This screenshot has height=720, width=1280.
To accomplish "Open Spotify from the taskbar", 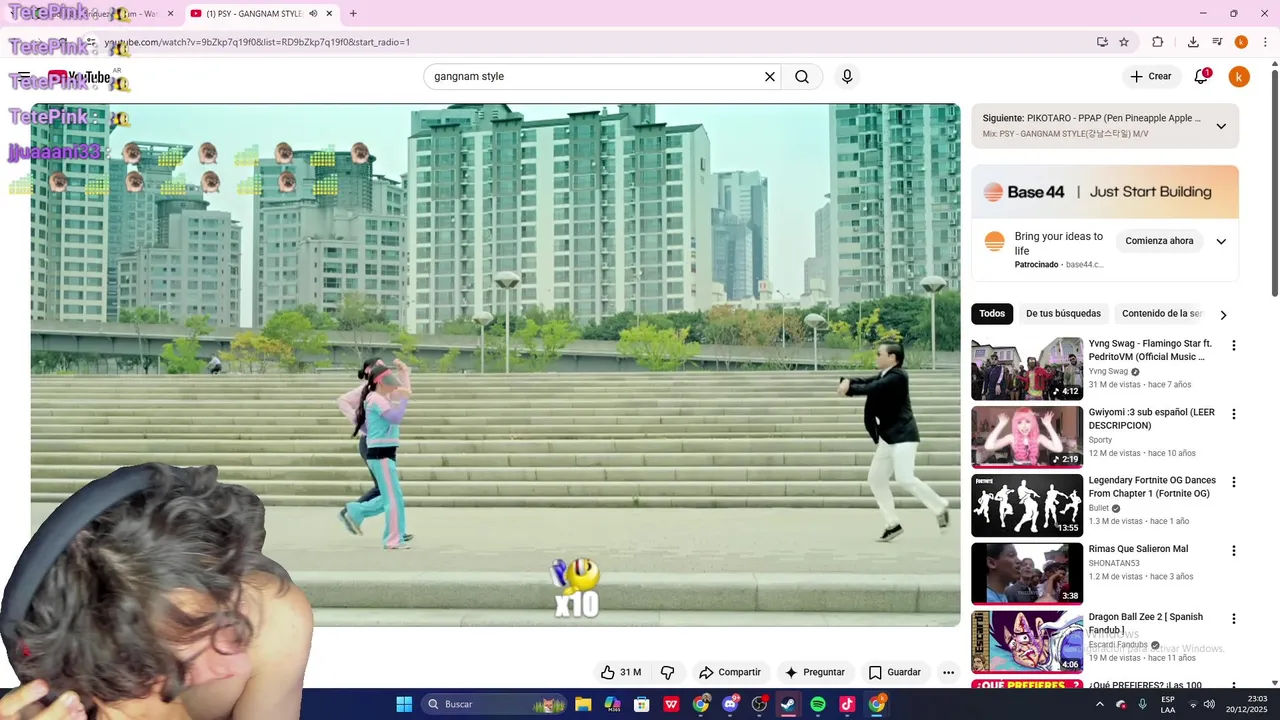I will [818, 704].
